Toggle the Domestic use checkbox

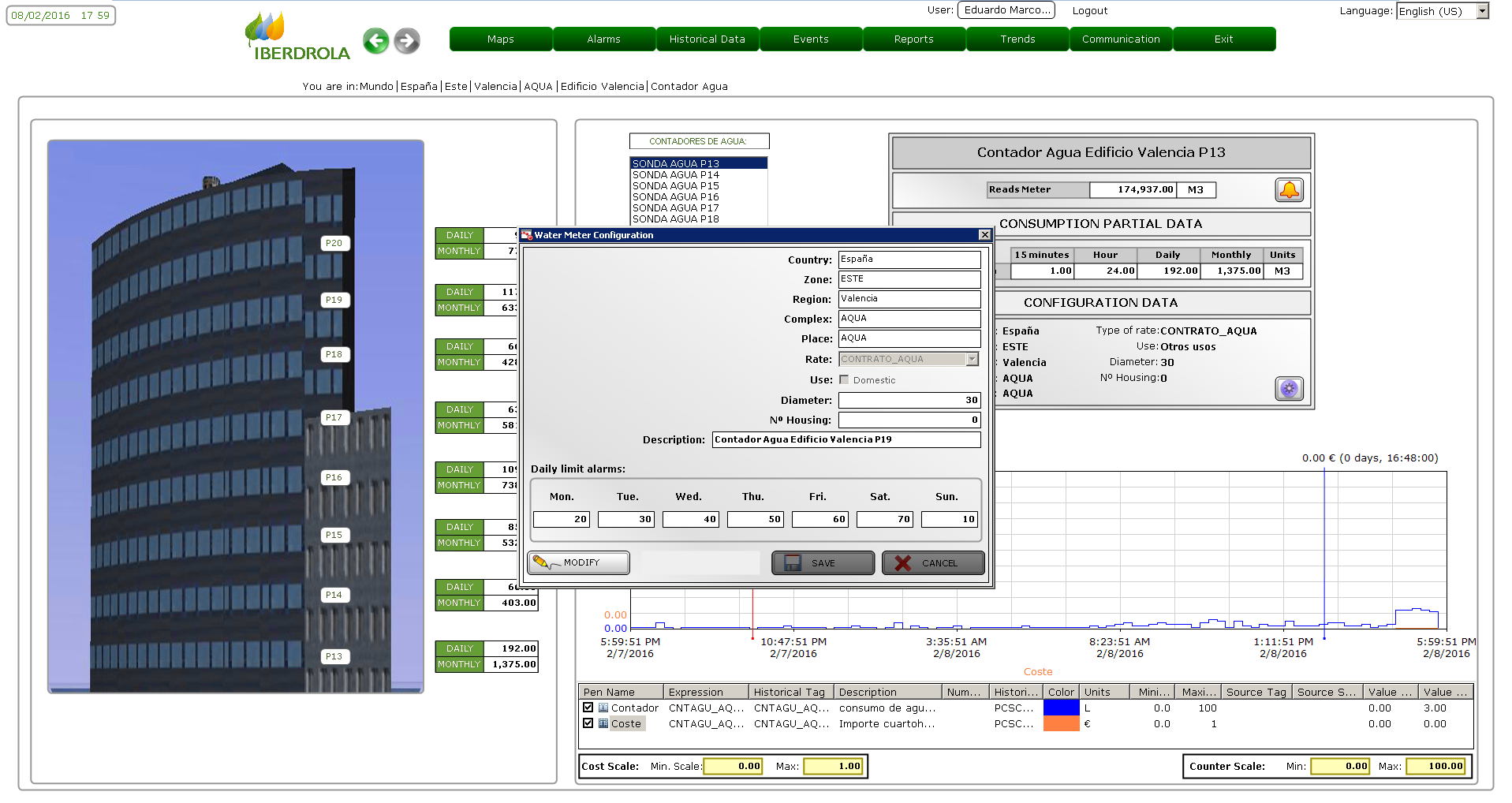point(844,380)
